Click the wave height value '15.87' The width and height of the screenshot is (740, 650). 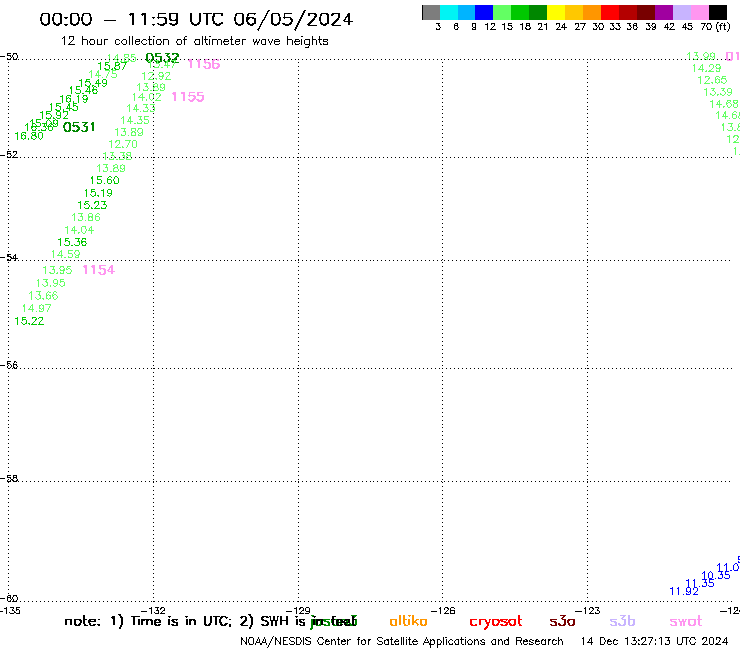pyautogui.click(x=112, y=67)
